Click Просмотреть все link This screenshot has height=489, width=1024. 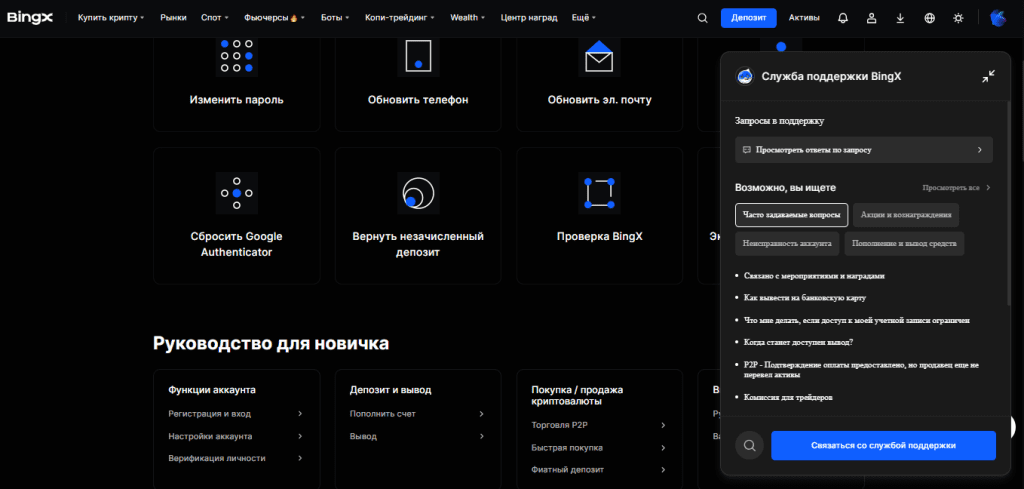[956, 187]
